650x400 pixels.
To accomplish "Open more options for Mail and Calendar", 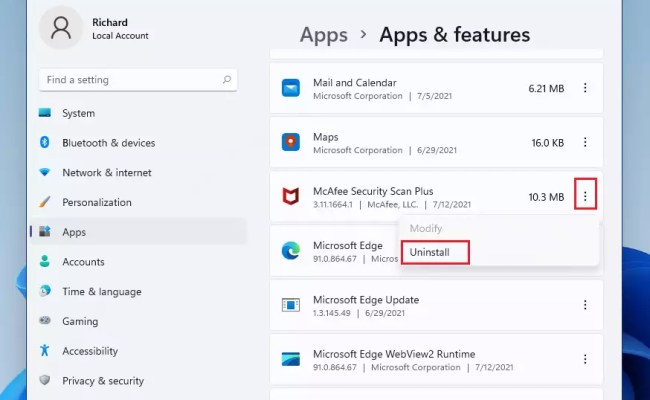I will click(x=585, y=88).
